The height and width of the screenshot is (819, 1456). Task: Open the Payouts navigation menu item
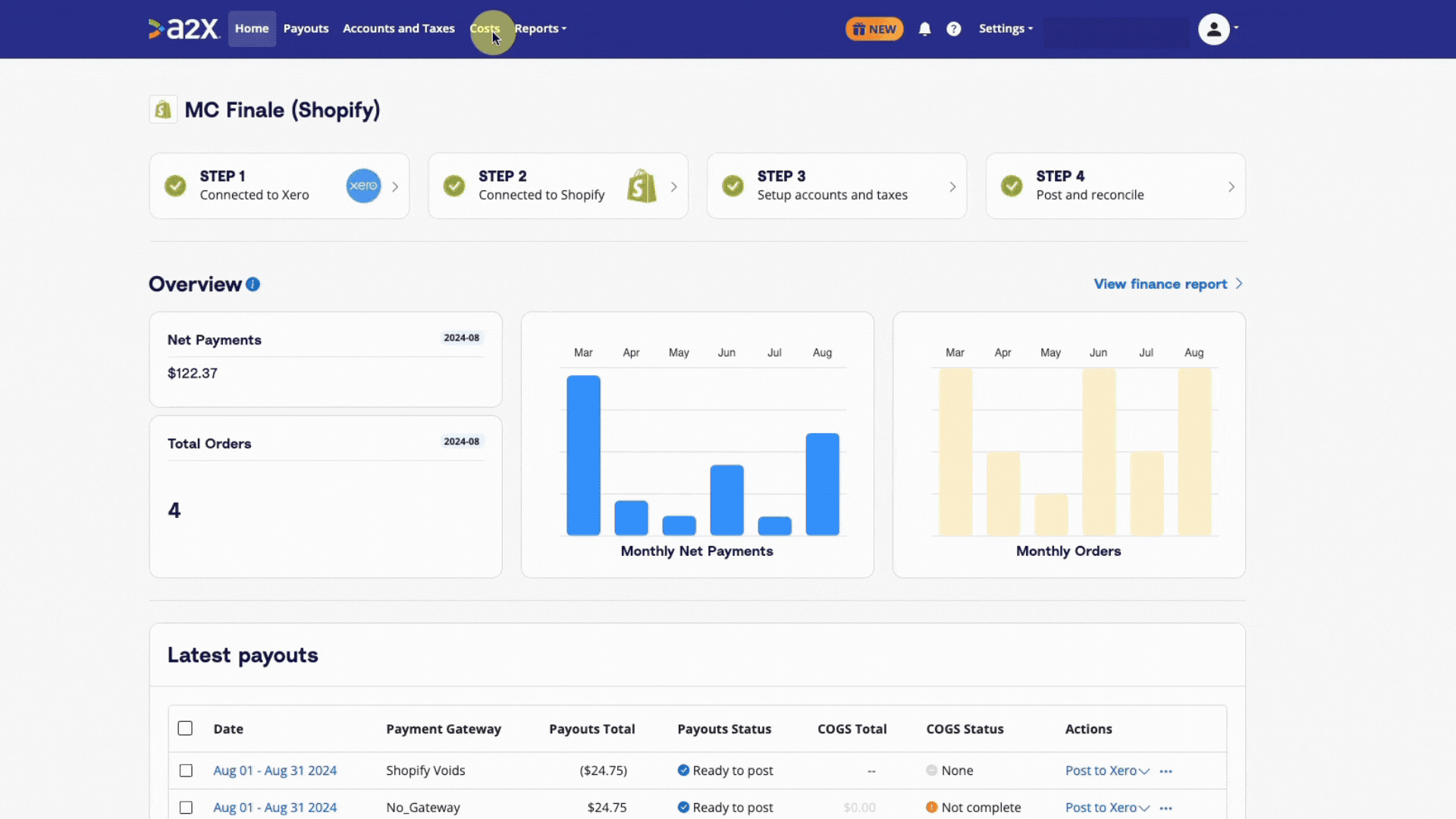pos(305,28)
